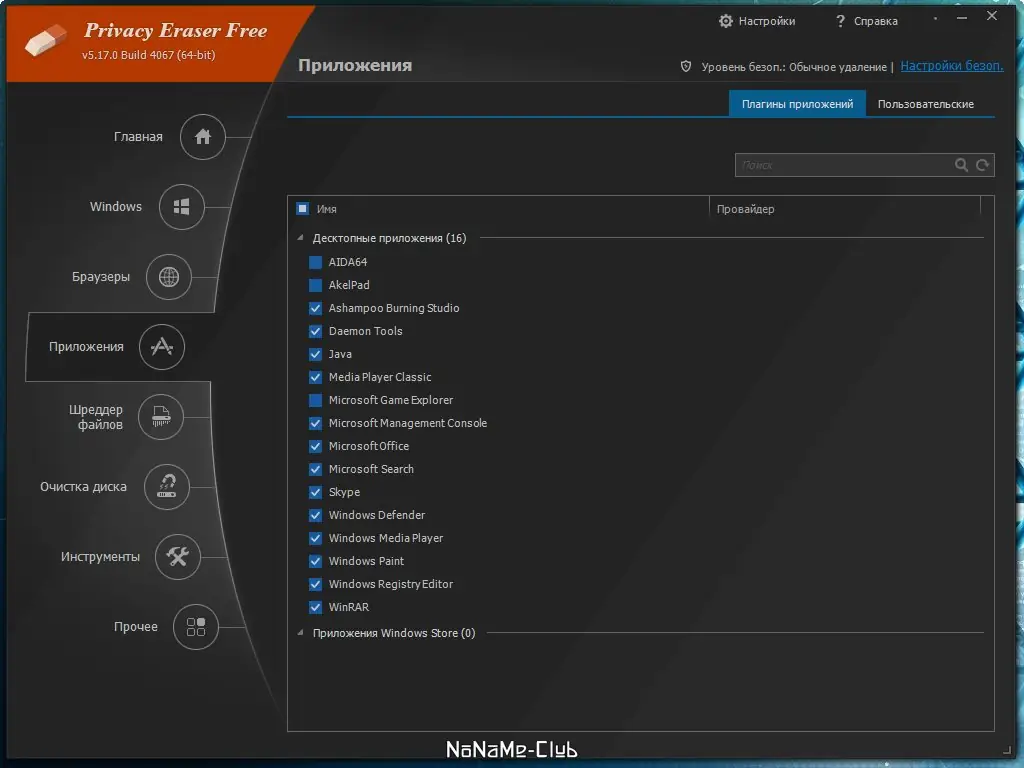This screenshot has width=1024, height=768.
Task: Open the Справка help text button
Action: point(876,21)
